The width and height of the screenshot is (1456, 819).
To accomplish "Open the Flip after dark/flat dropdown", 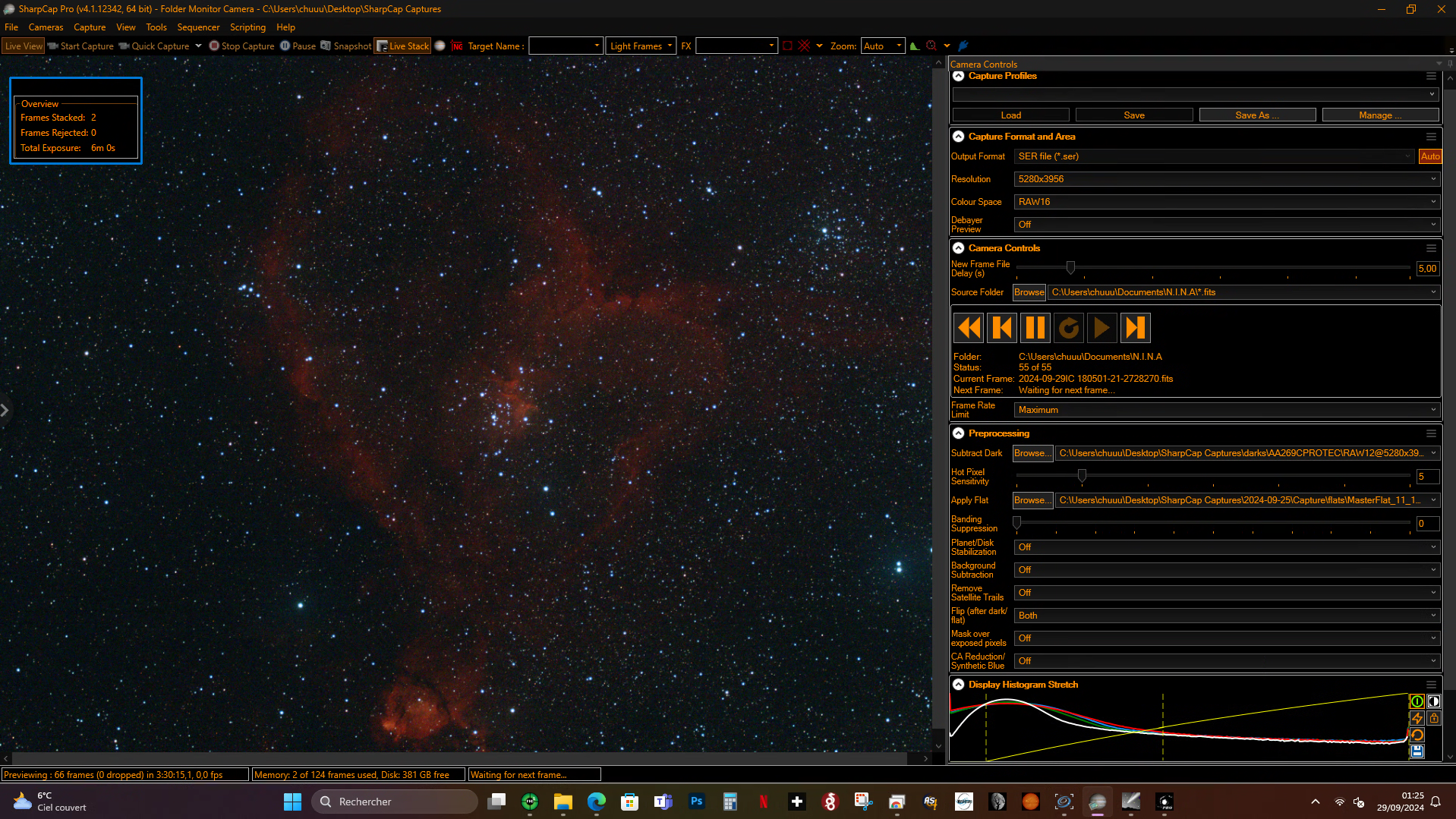I will click(x=1227, y=616).
